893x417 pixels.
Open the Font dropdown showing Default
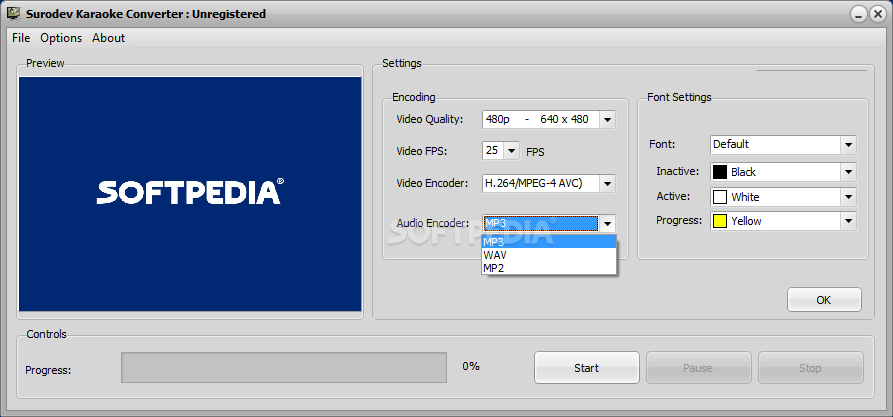[849, 145]
